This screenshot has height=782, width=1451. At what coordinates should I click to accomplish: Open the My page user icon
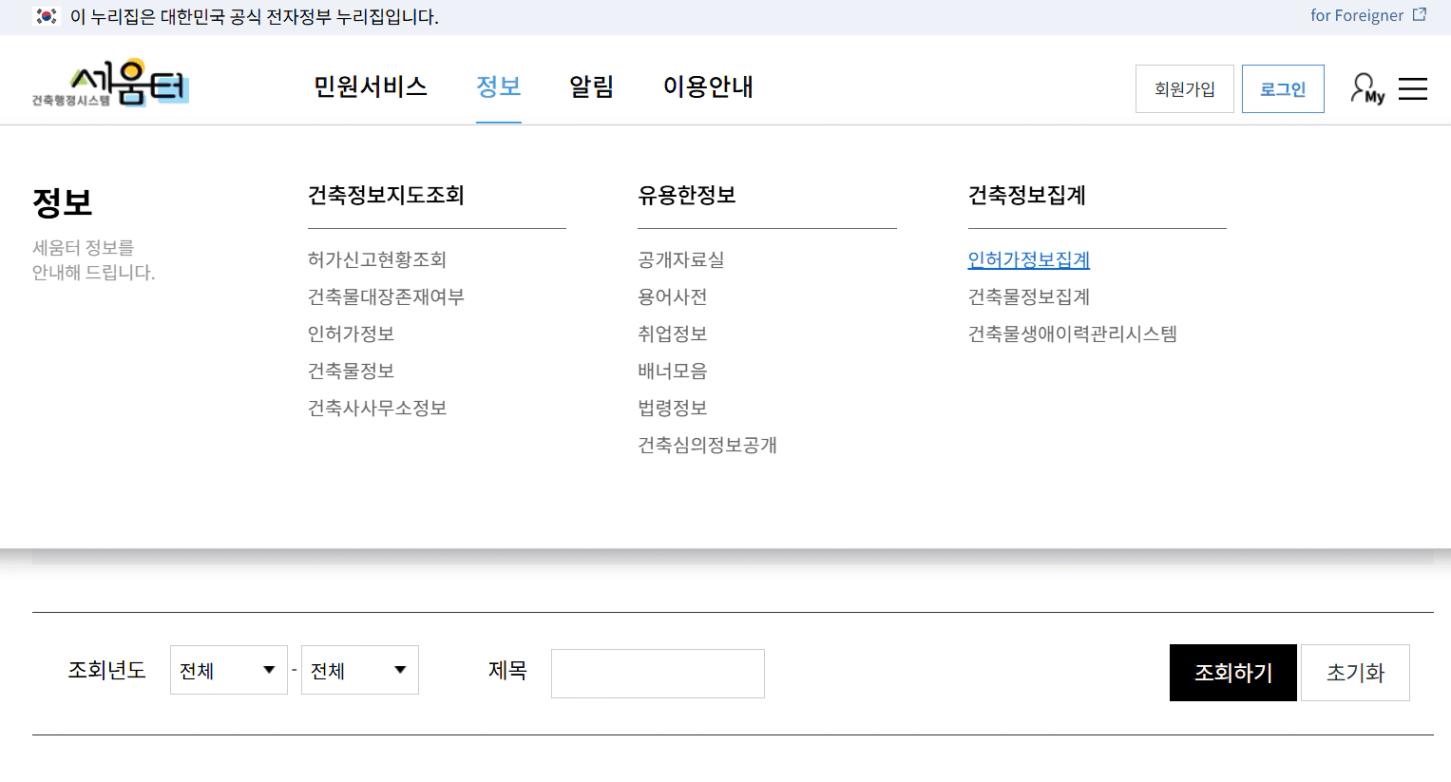(x=1367, y=89)
